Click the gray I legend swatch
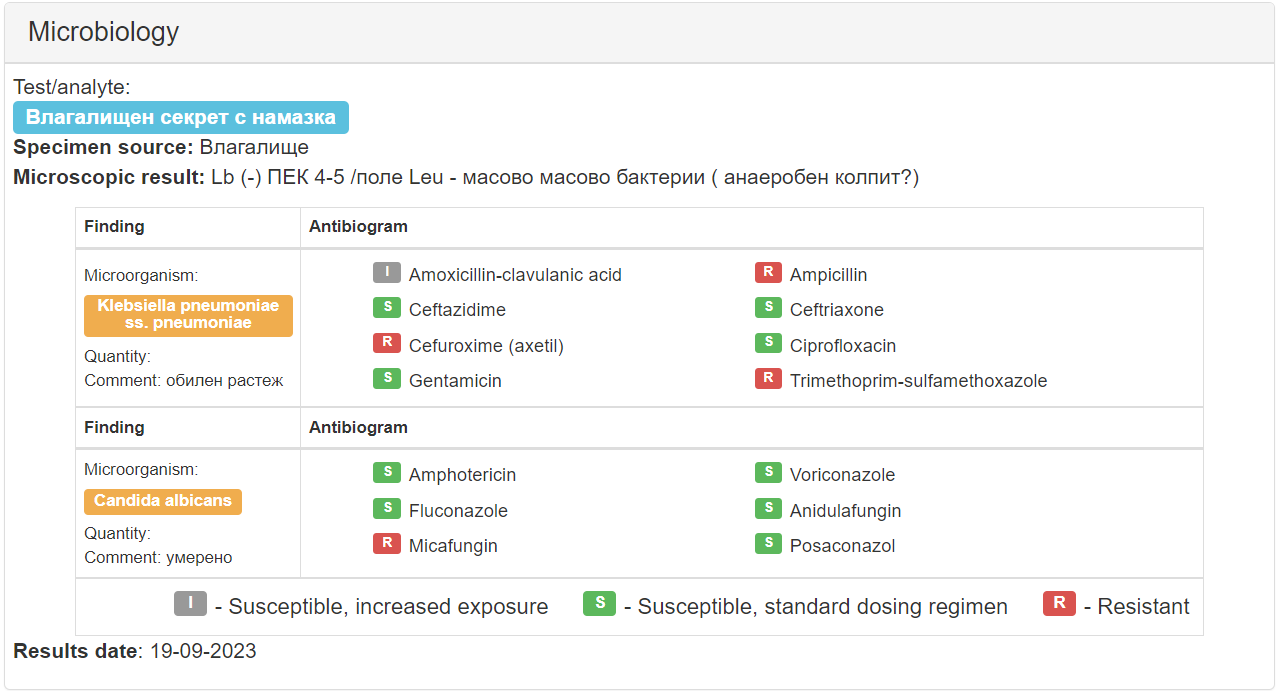 pos(190,604)
